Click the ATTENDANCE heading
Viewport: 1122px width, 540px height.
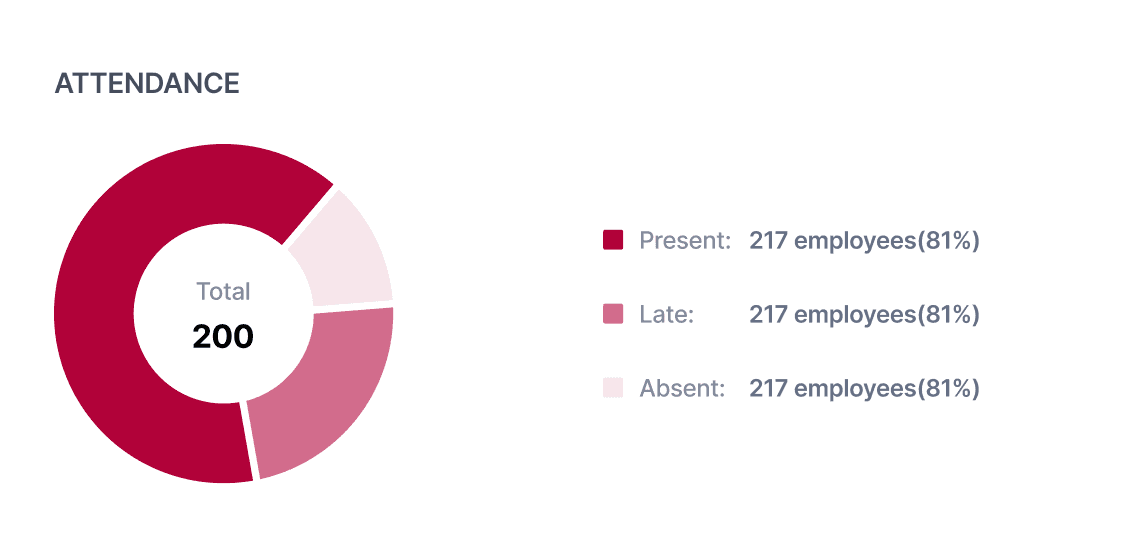[147, 84]
